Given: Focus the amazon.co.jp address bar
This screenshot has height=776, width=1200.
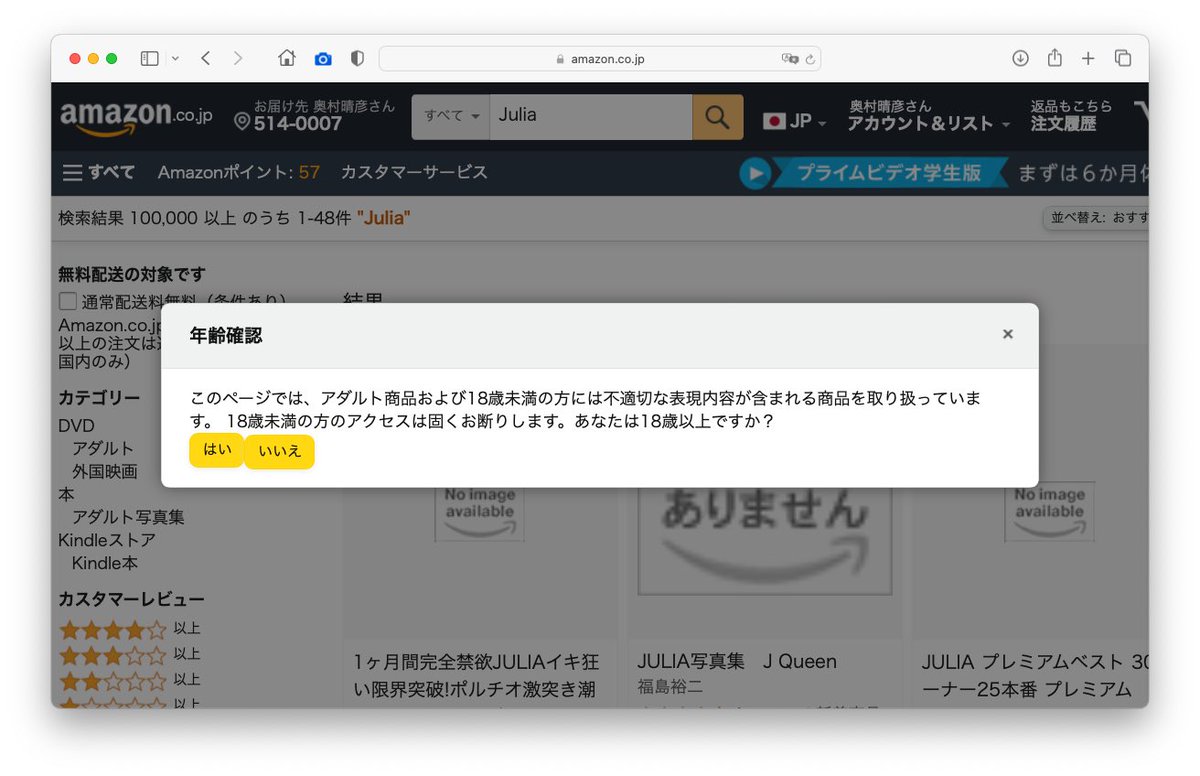Looking at the screenshot, I should pyautogui.click(x=600, y=59).
